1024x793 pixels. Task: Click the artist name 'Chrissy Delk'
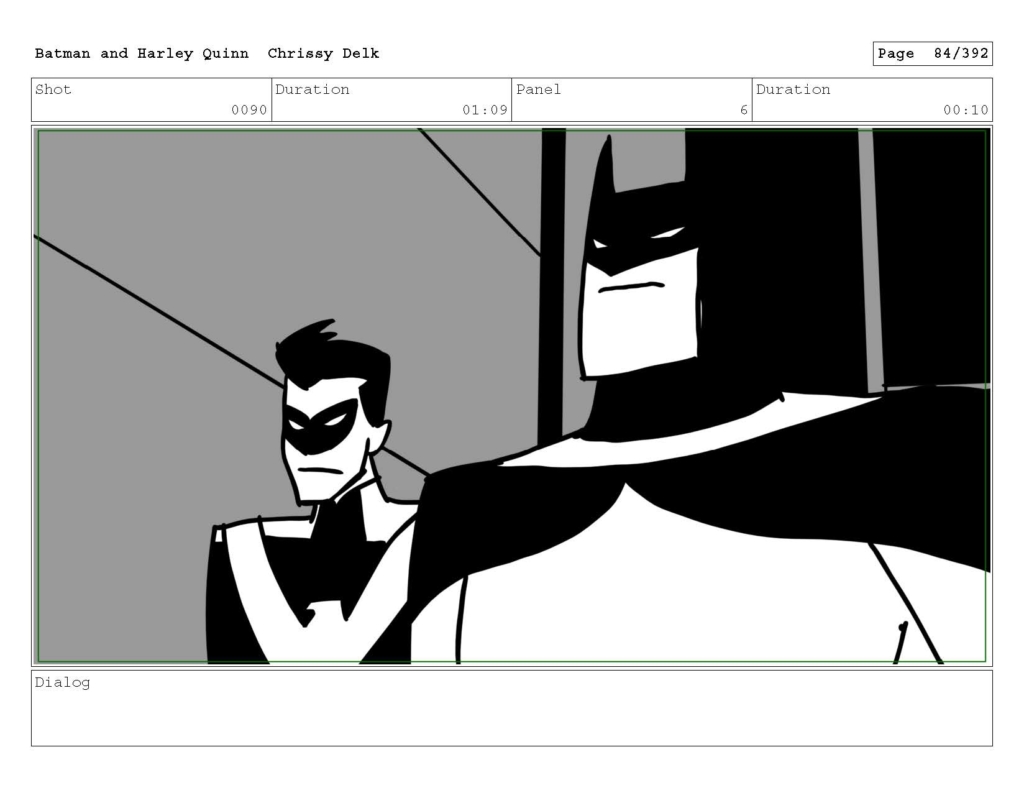[323, 54]
